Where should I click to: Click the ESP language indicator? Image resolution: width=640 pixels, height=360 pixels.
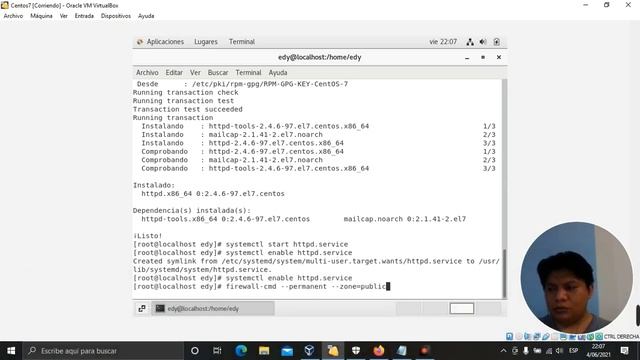(573, 351)
